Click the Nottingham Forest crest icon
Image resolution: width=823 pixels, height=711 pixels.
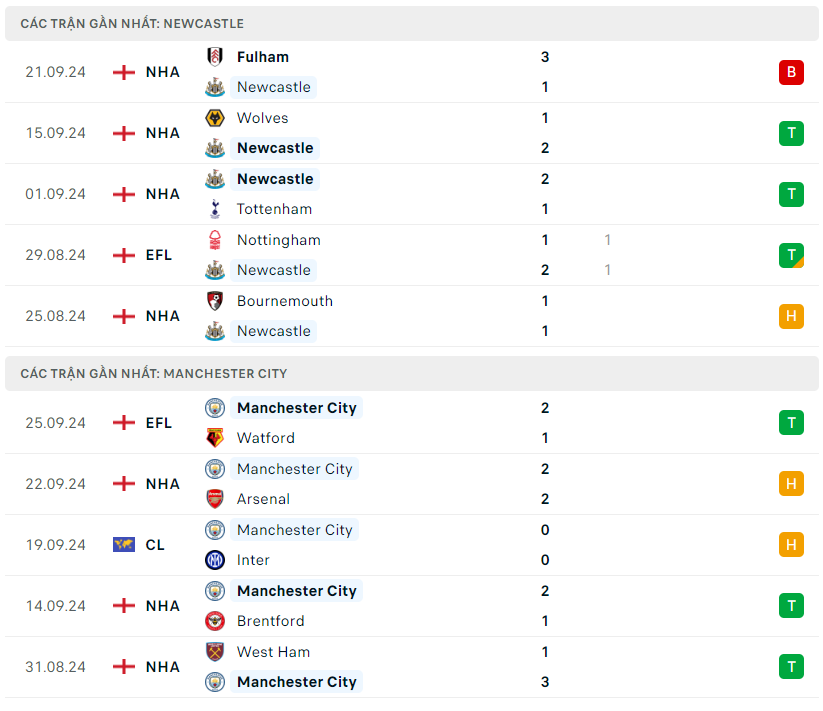pyautogui.click(x=214, y=240)
